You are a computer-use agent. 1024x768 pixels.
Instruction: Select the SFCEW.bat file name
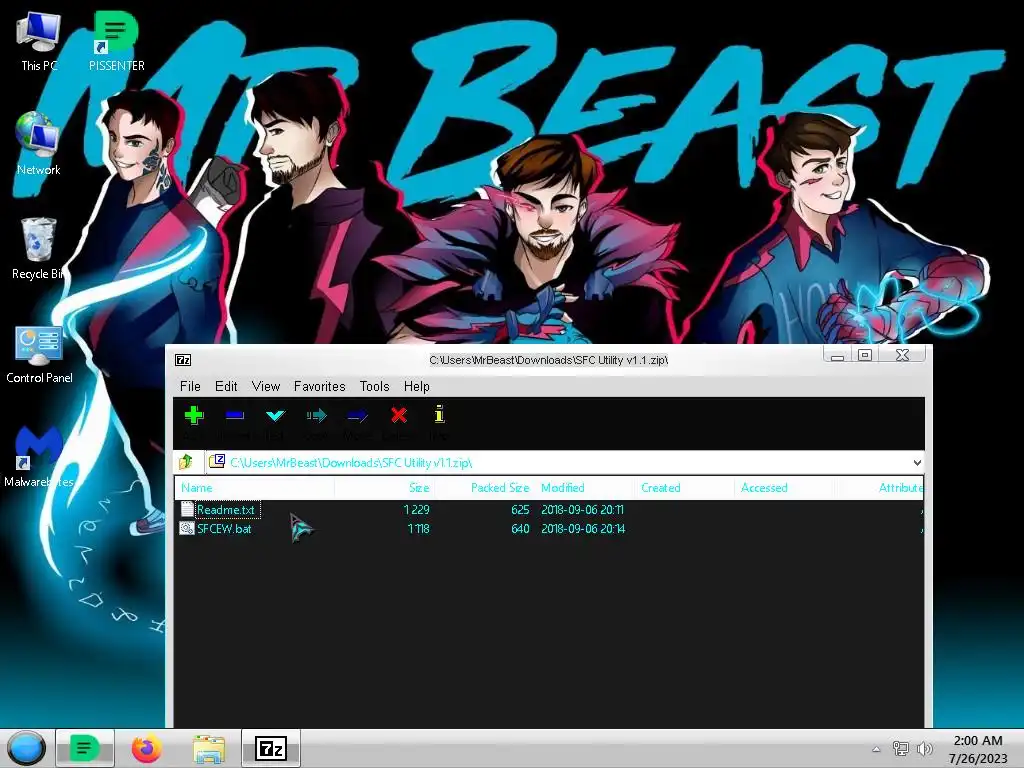click(x=224, y=528)
